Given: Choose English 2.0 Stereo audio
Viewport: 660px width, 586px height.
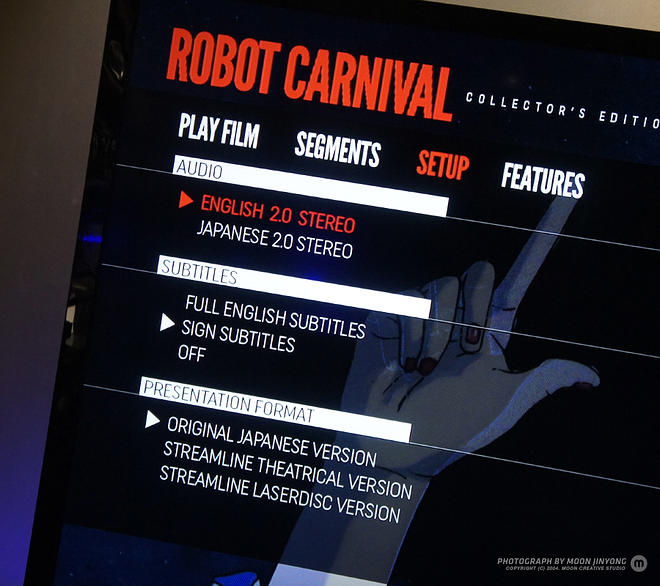Looking at the screenshot, I should 278,213.
